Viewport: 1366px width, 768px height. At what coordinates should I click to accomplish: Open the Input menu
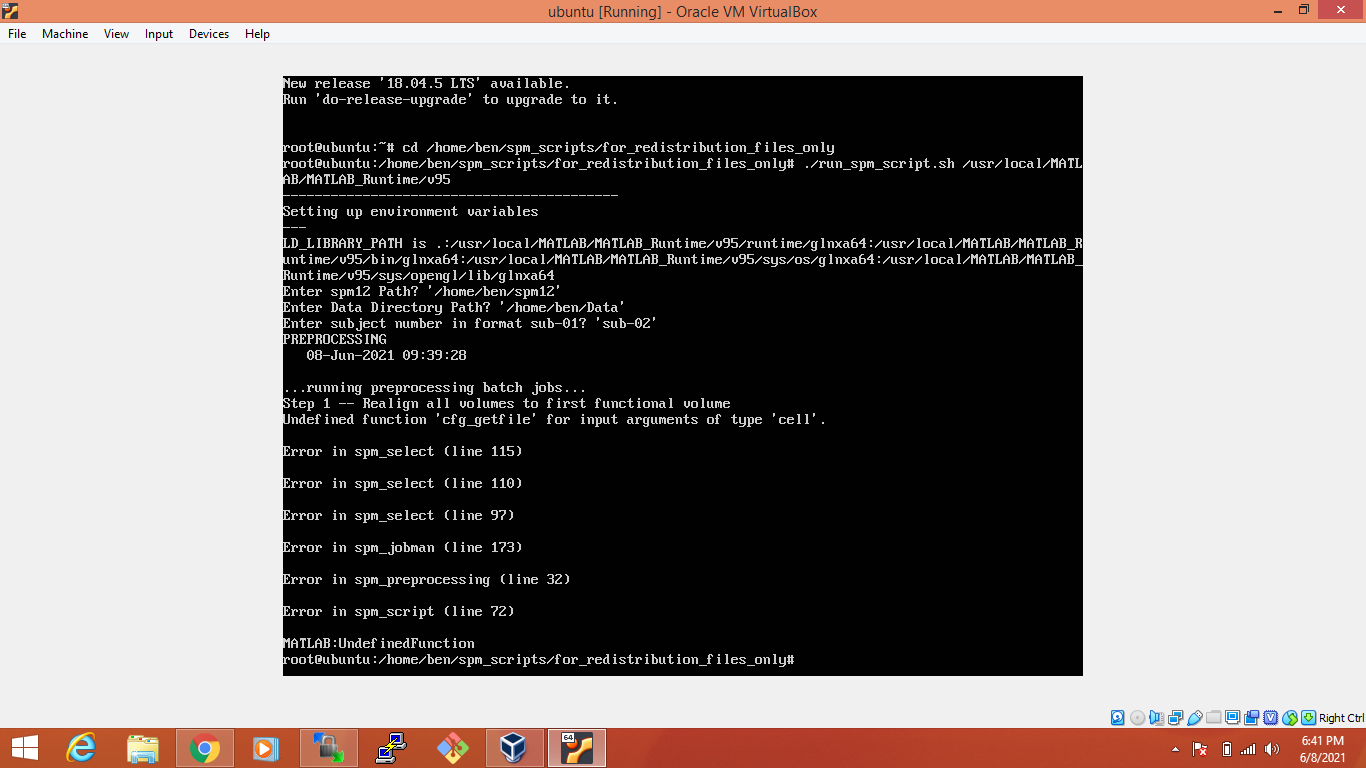[158, 33]
